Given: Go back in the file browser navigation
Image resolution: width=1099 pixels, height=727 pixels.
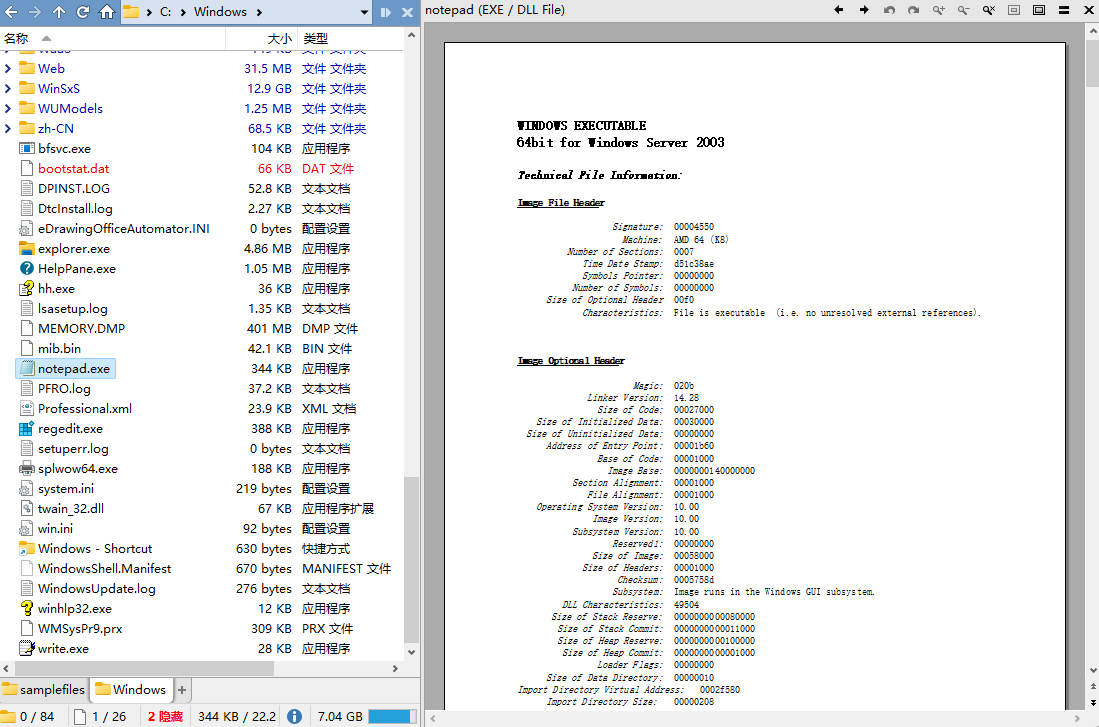Looking at the screenshot, I should pos(11,12).
